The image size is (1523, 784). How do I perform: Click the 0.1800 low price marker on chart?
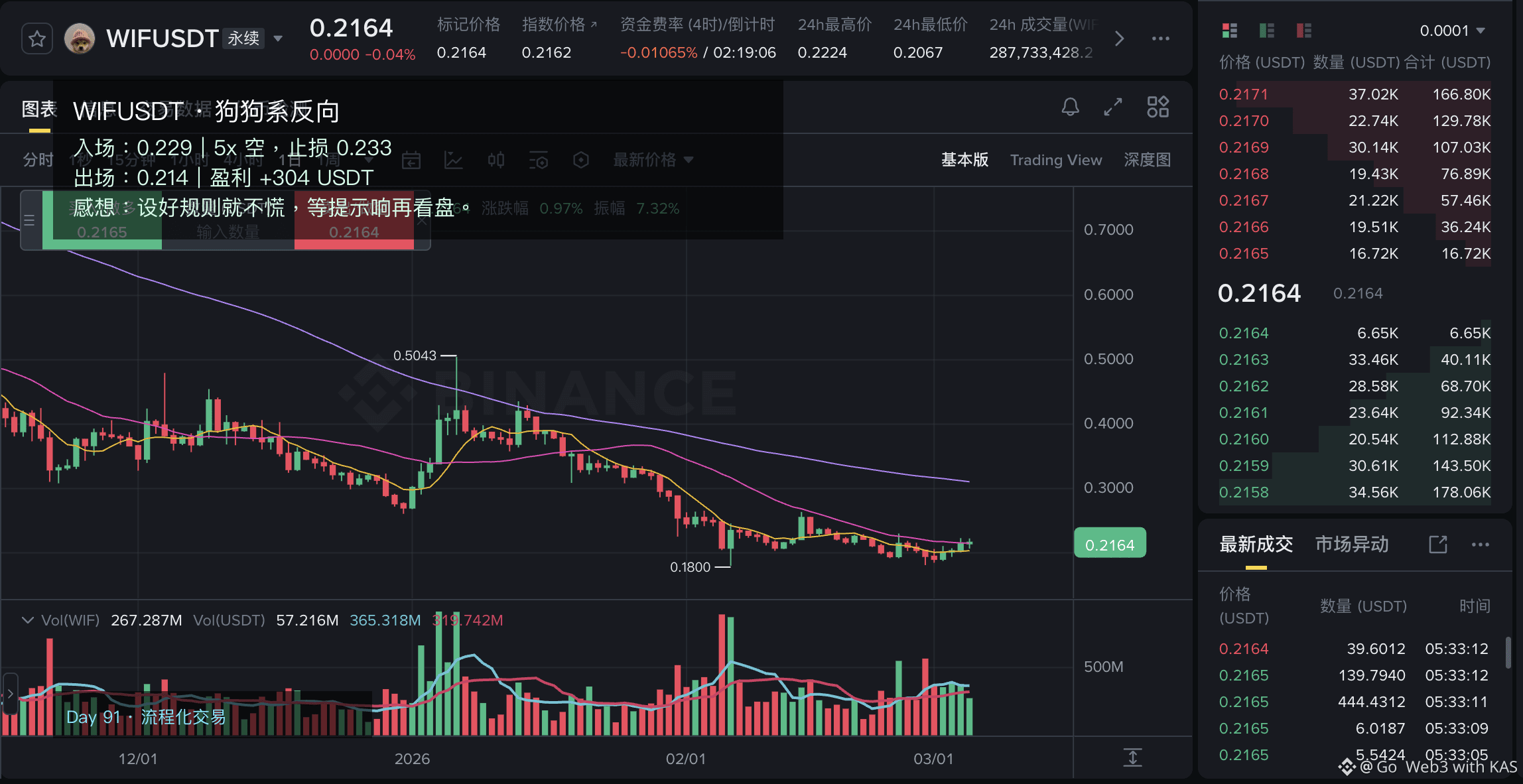691,567
